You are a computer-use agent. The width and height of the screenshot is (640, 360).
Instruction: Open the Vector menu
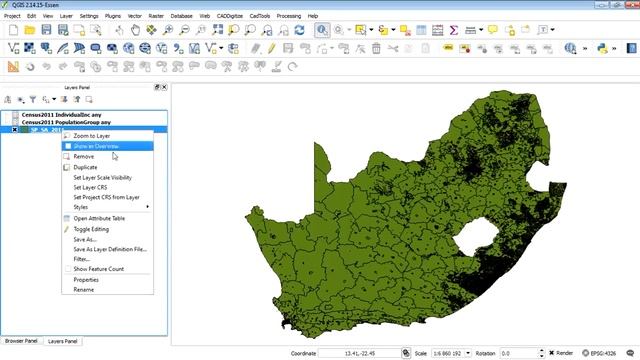point(135,16)
